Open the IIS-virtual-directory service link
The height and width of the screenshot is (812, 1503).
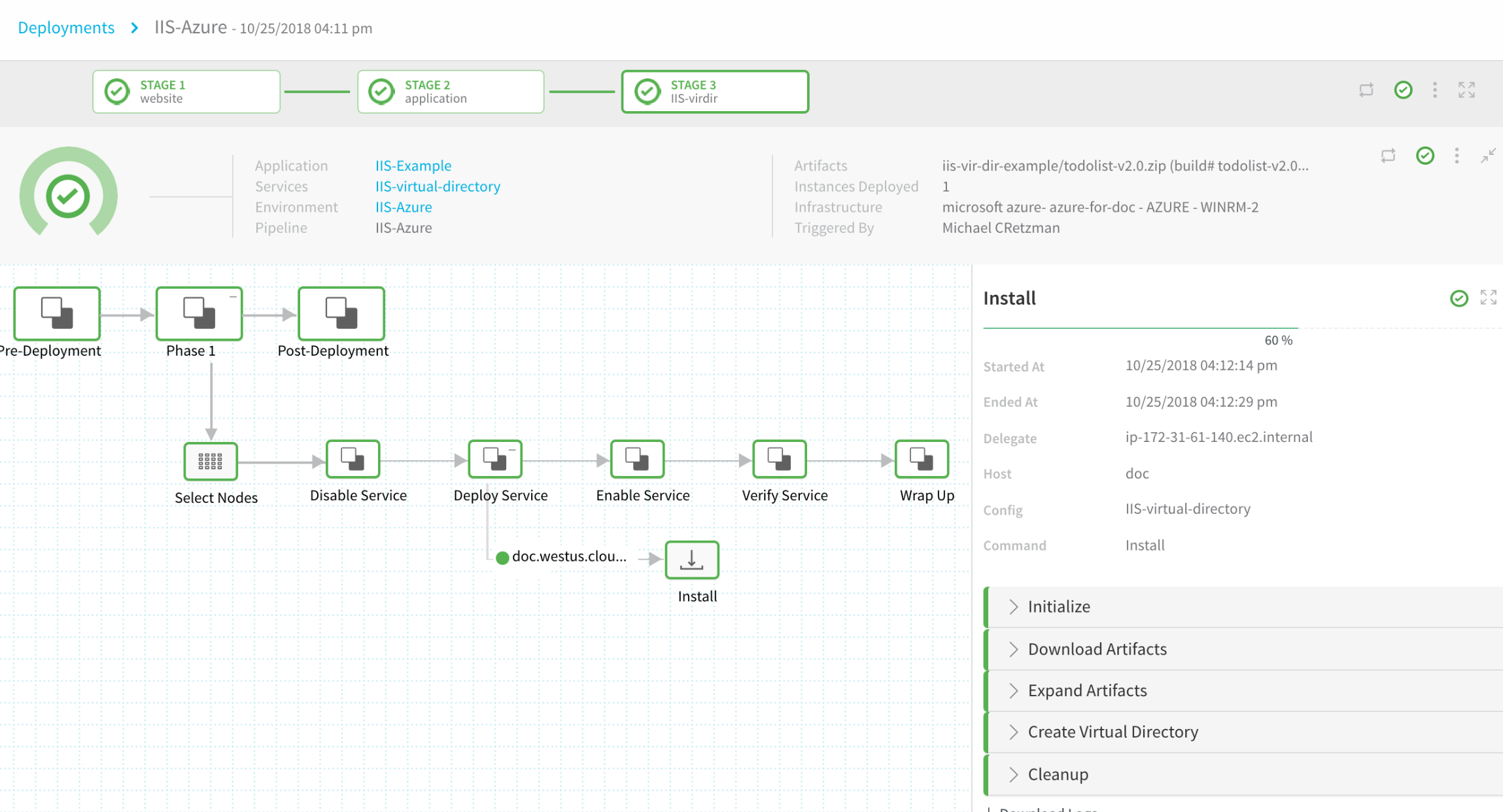click(438, 186)
